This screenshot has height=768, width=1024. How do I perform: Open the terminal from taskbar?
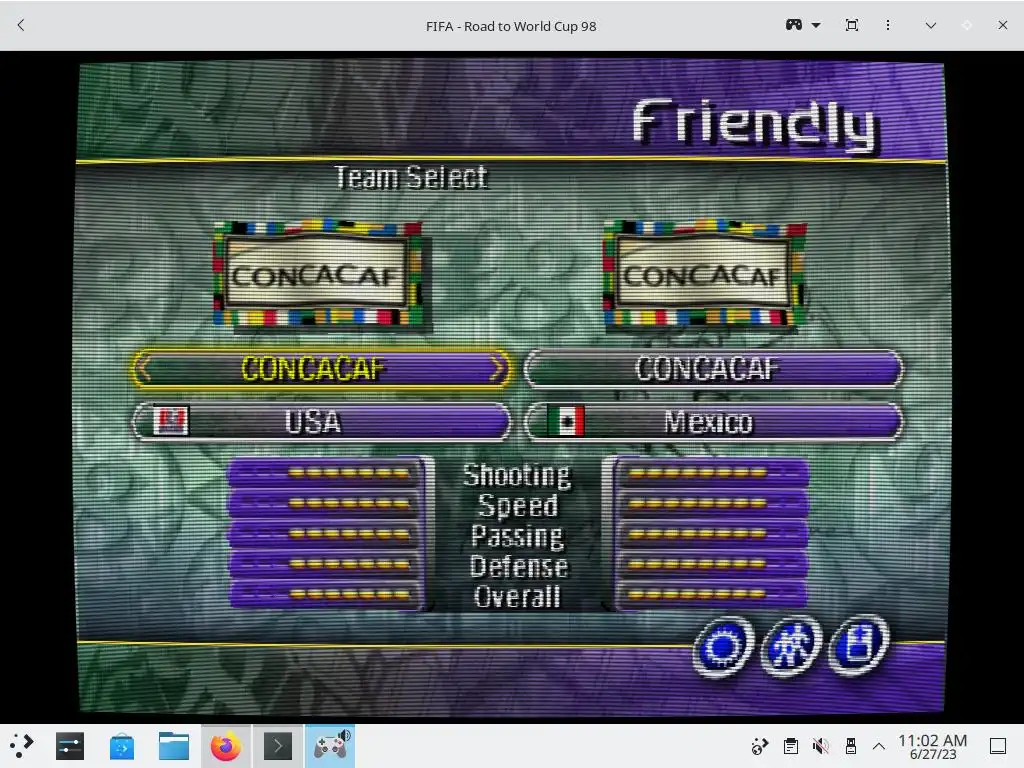point(278,746)
